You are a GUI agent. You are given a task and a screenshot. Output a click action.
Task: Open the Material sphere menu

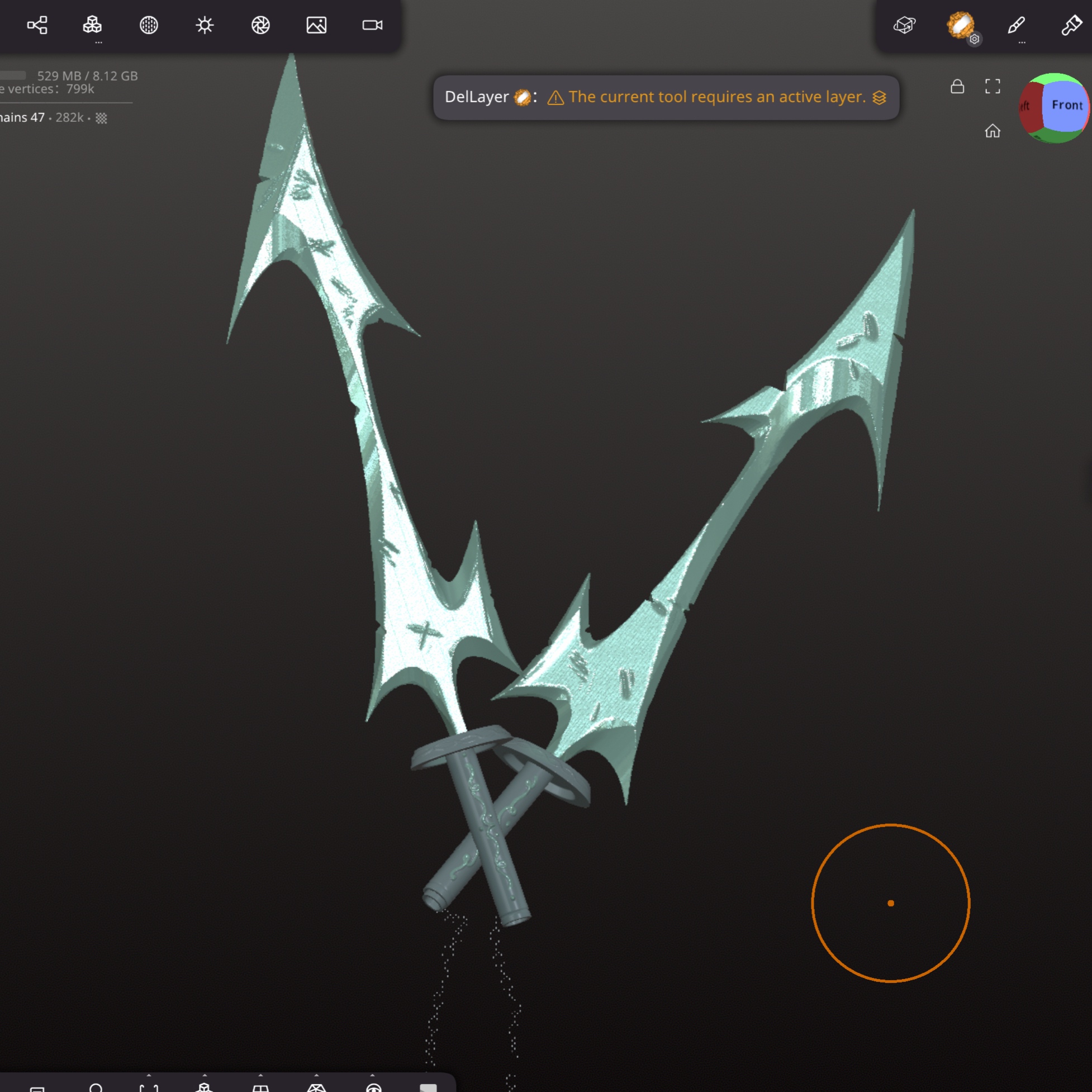click(x=149, y=25)
